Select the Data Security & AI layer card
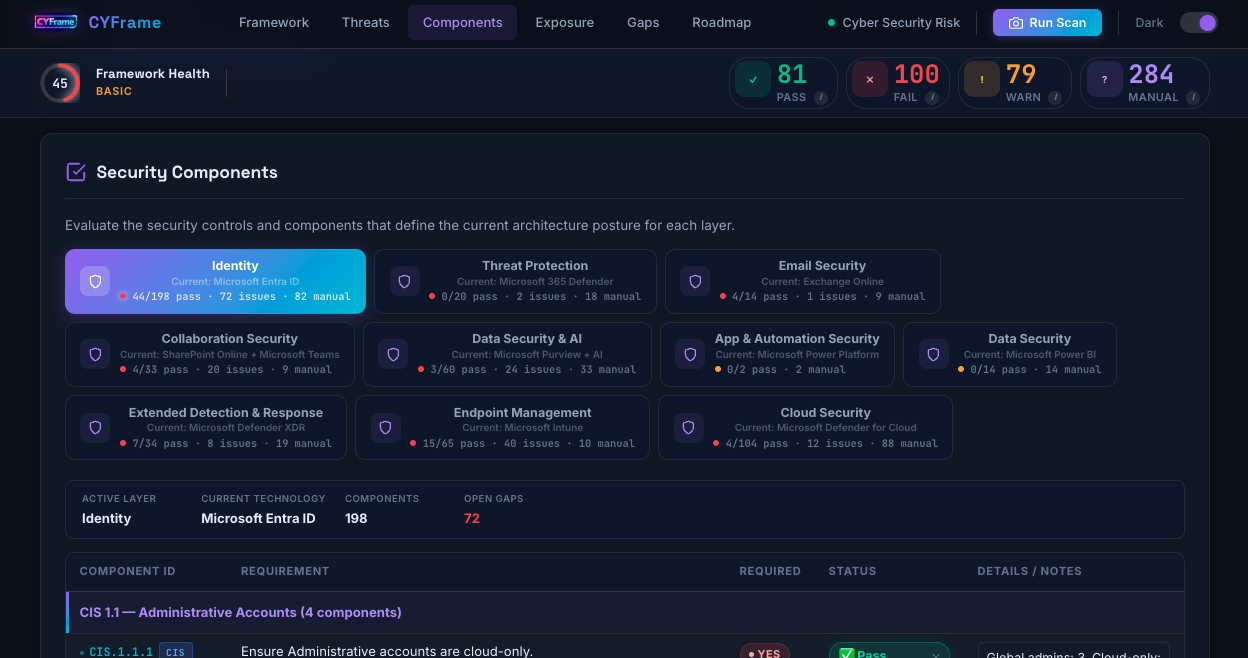 click(507, 354)
